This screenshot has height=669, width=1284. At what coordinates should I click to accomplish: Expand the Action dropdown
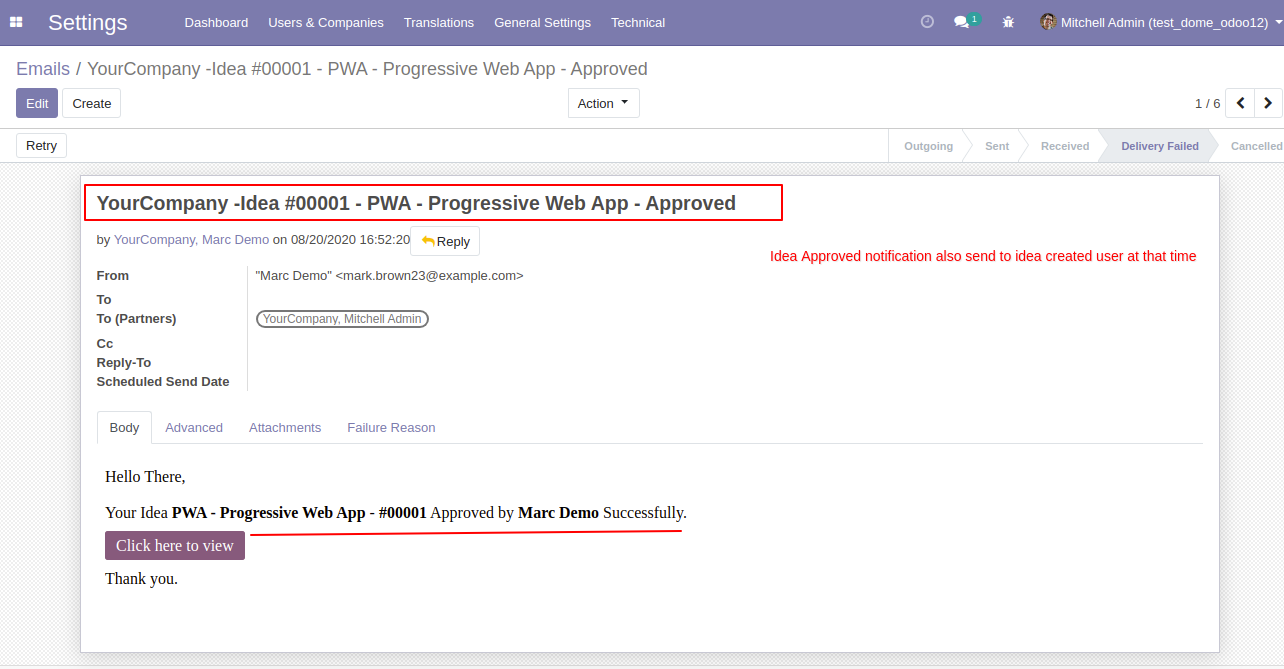tap(603, 103)
